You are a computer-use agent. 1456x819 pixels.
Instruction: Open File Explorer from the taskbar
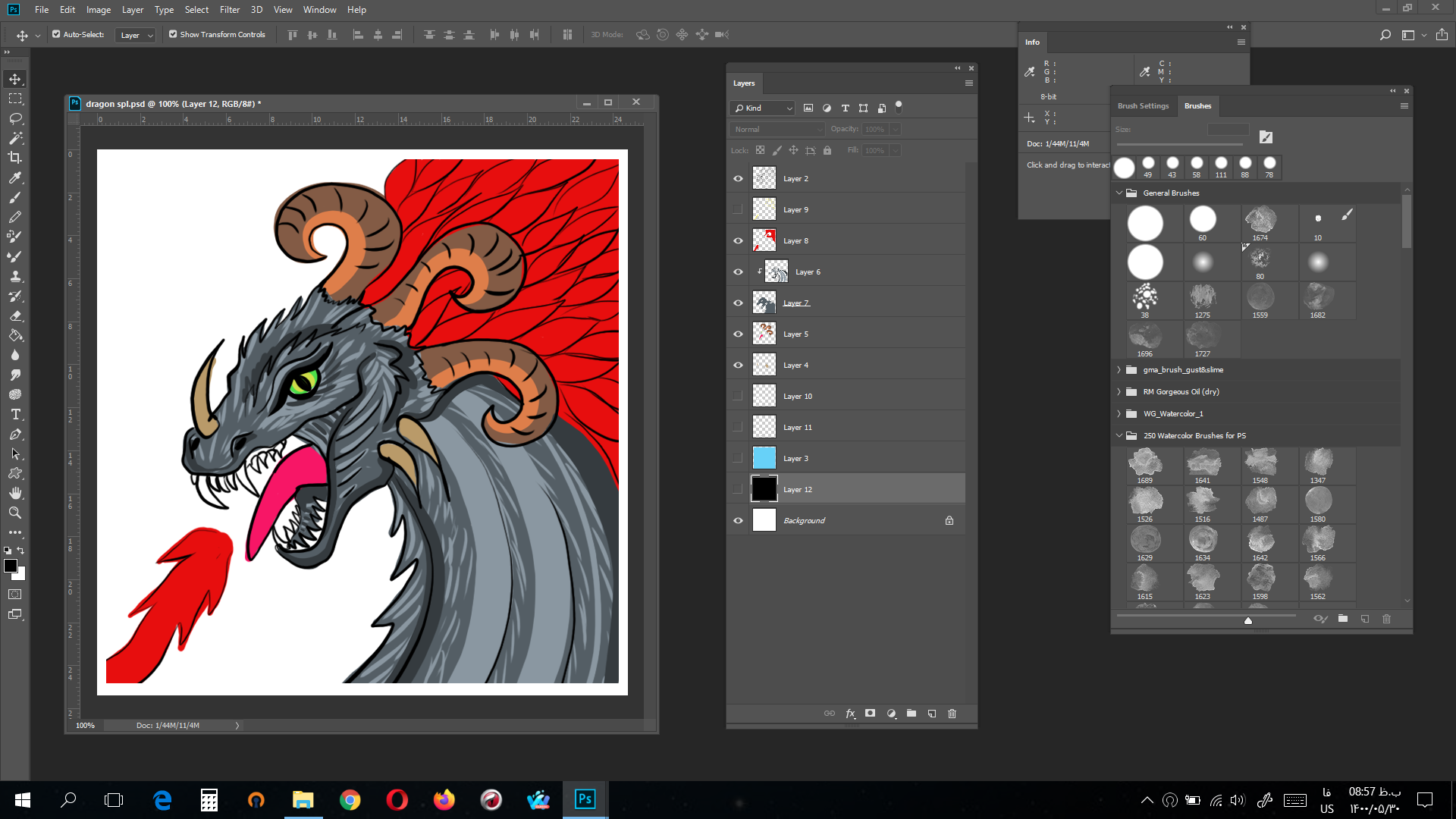point(303,800)
